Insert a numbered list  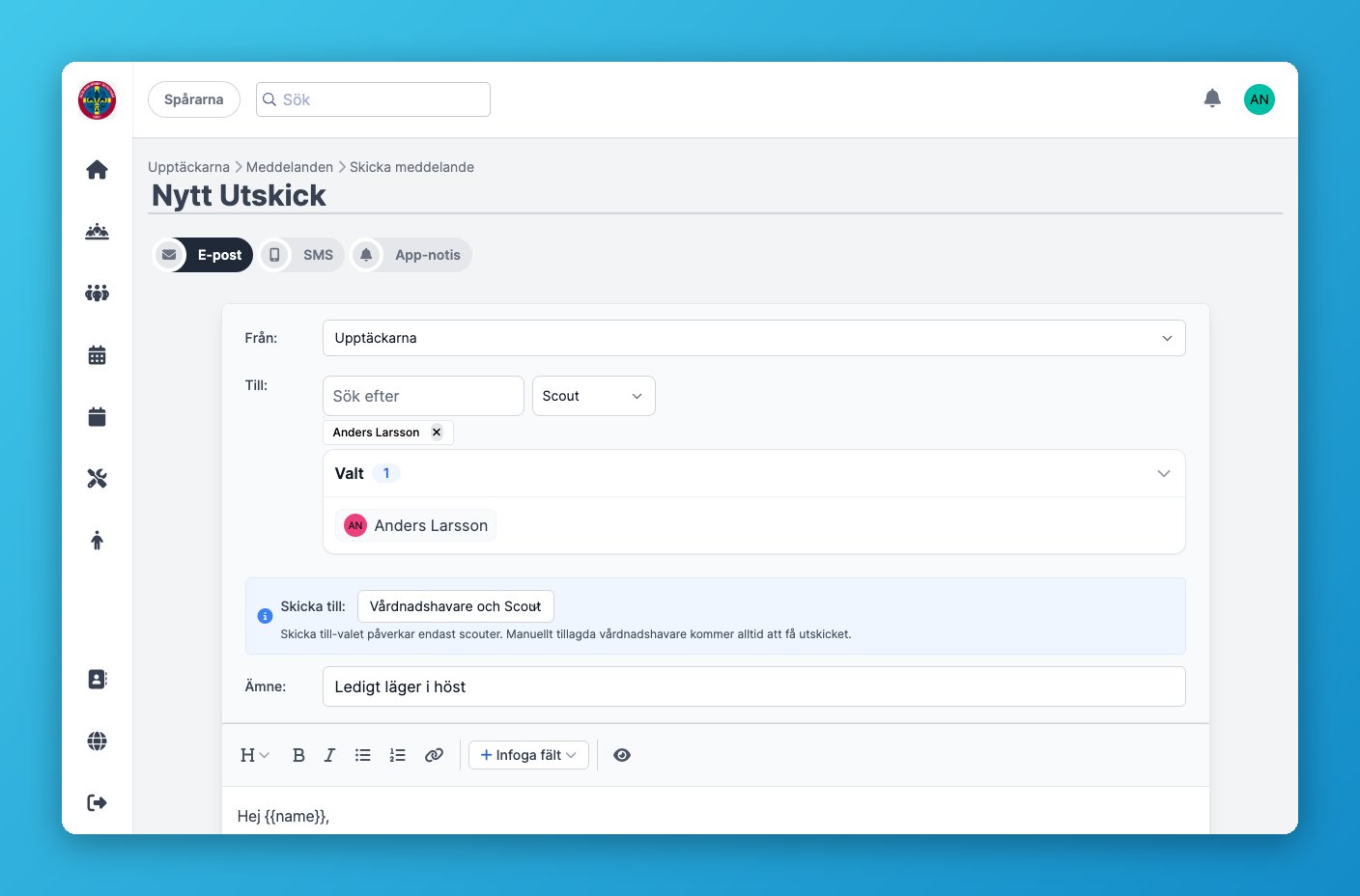(397, 755)
